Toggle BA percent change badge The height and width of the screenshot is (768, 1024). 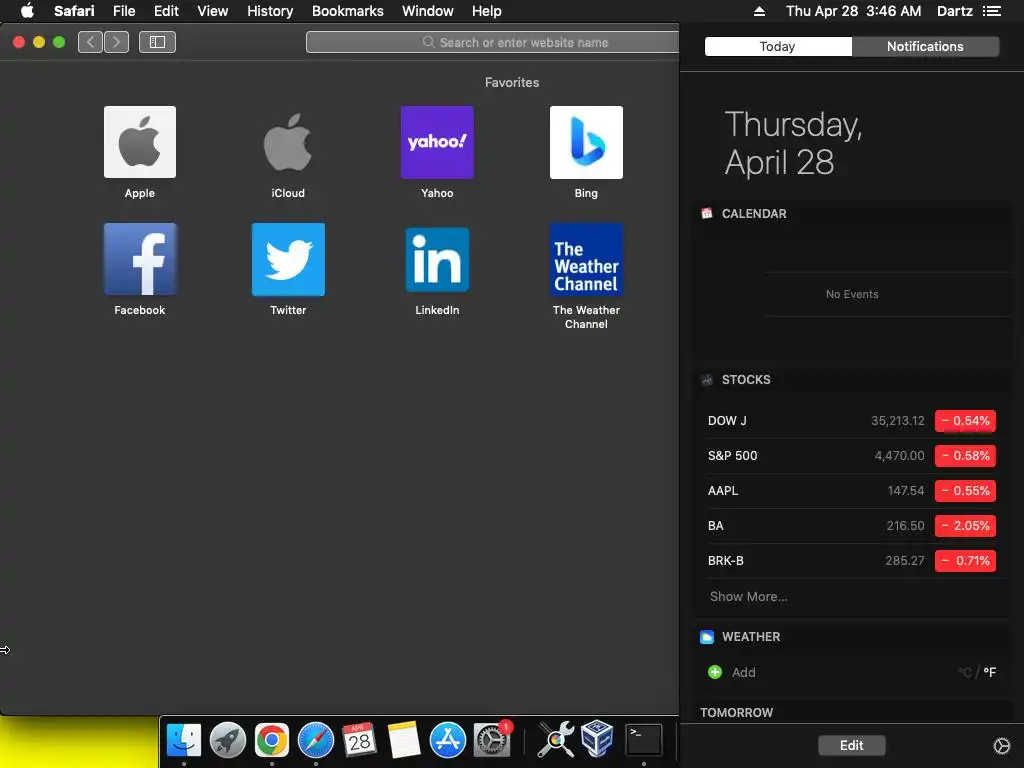point(965,526)
